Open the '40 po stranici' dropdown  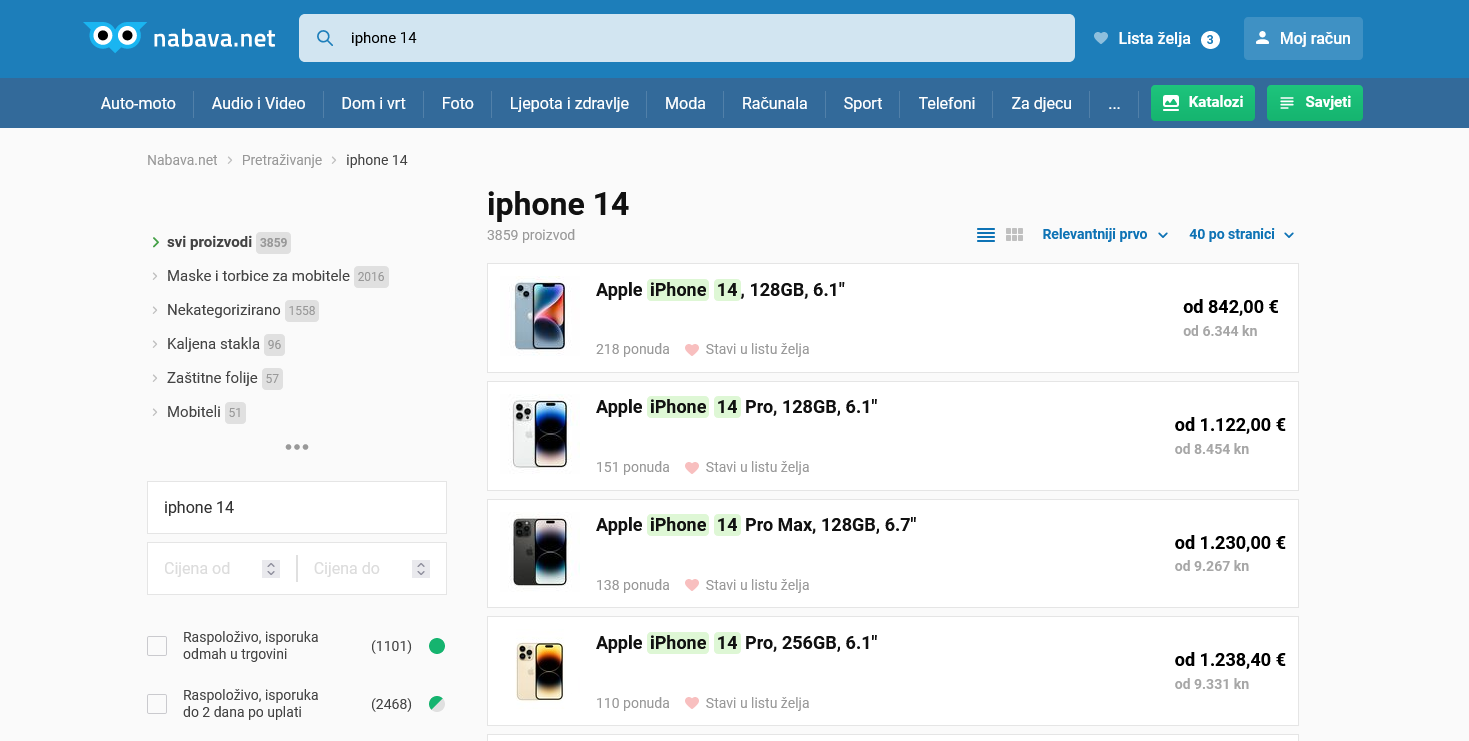[x=1241, y=235]
